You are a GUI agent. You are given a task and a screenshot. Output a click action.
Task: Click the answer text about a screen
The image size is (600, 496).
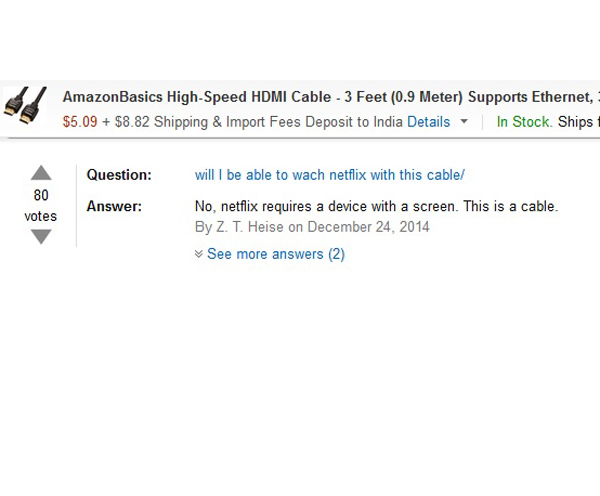click(377, 206)
